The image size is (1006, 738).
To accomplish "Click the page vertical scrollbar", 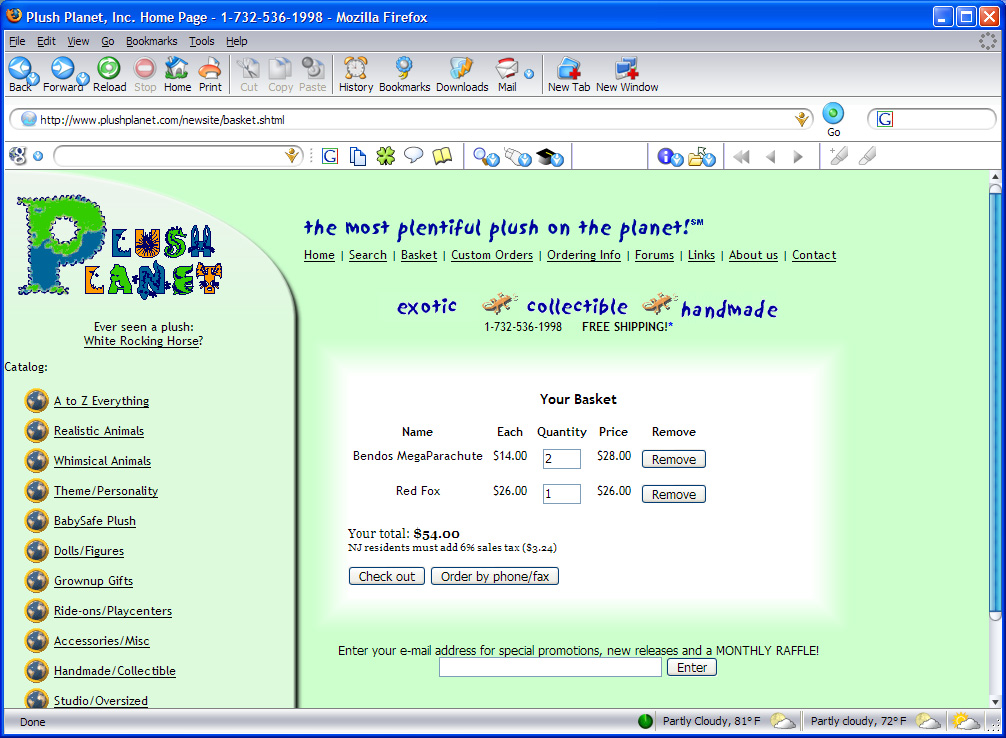I will click(x=995, y=400).
